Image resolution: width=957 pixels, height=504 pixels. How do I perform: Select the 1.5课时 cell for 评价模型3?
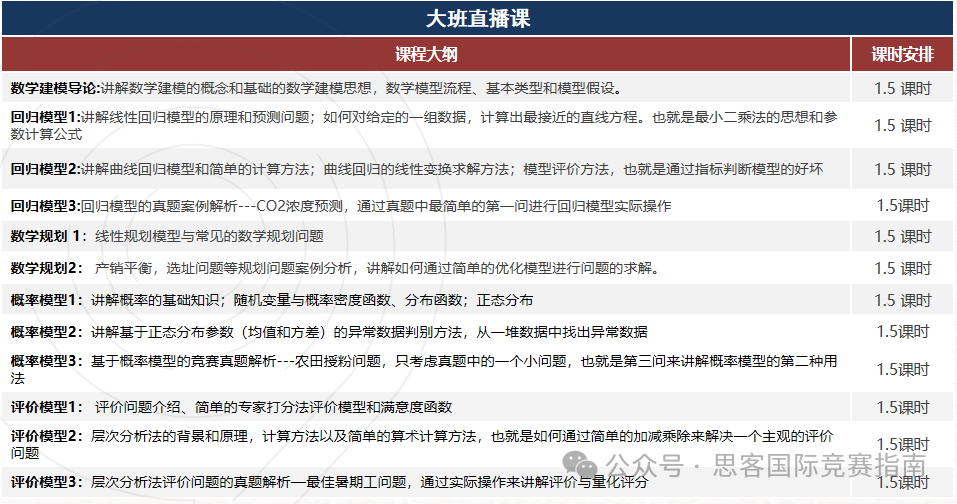click(x=902, y=482)
